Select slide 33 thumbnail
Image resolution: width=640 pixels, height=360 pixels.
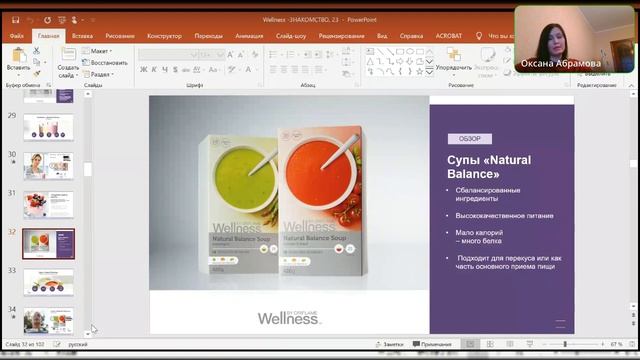(49, 282)
